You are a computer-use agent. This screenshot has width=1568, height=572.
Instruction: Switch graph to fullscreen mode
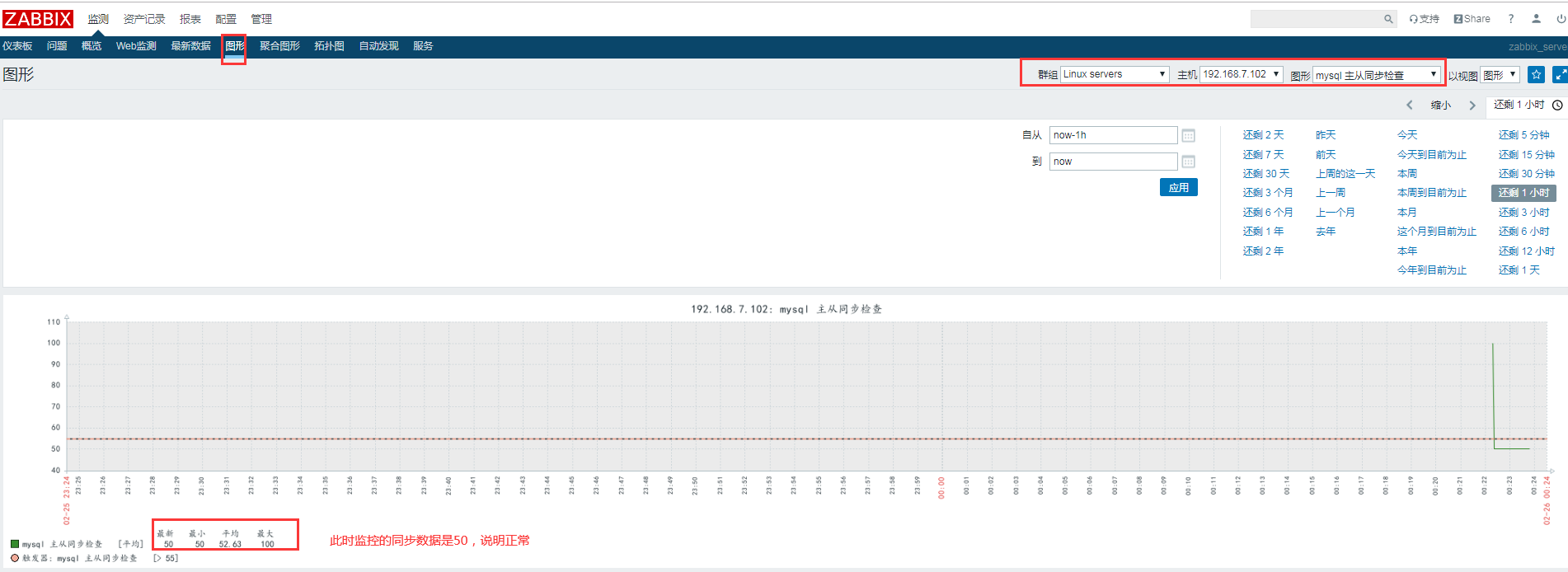point(1560,74)
